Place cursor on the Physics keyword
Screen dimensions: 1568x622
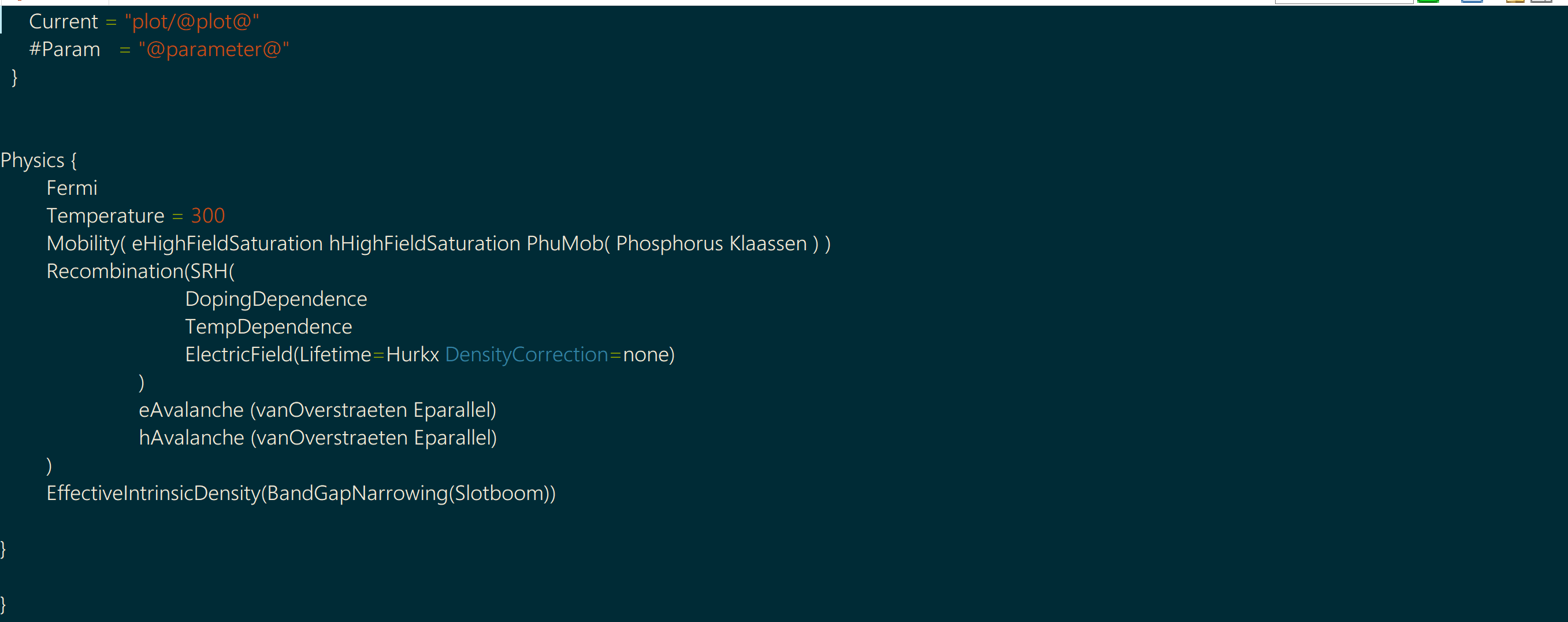click(32, 160)
